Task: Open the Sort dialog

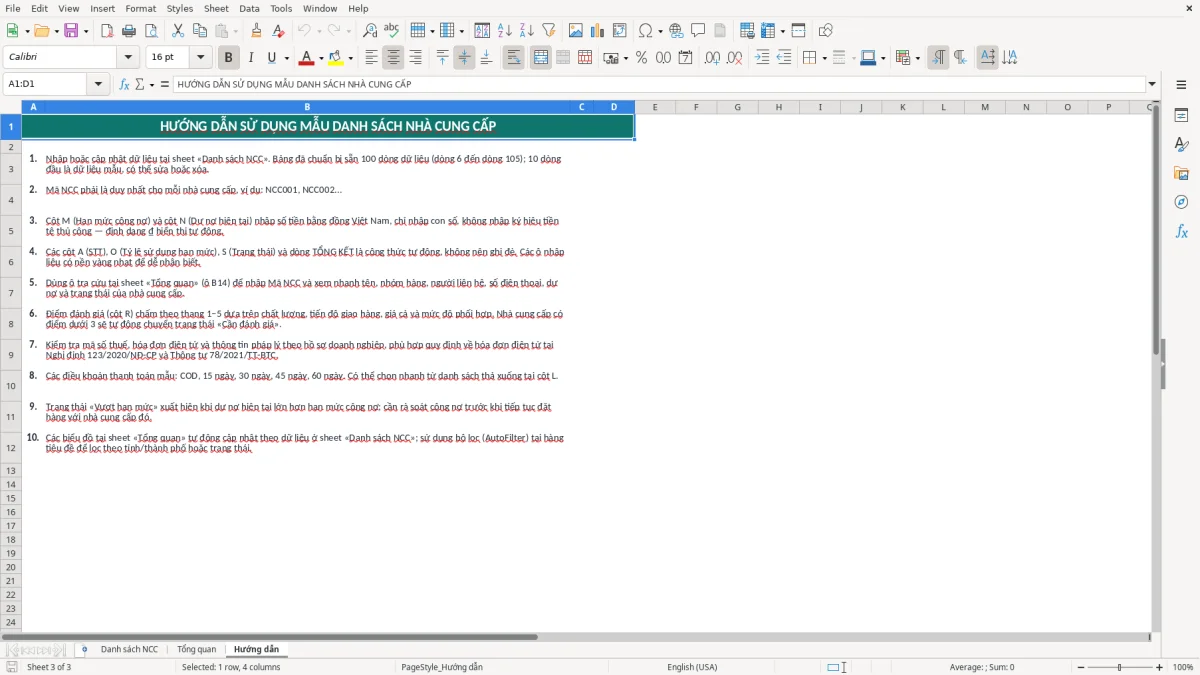Action: click(x=482, y=31)
